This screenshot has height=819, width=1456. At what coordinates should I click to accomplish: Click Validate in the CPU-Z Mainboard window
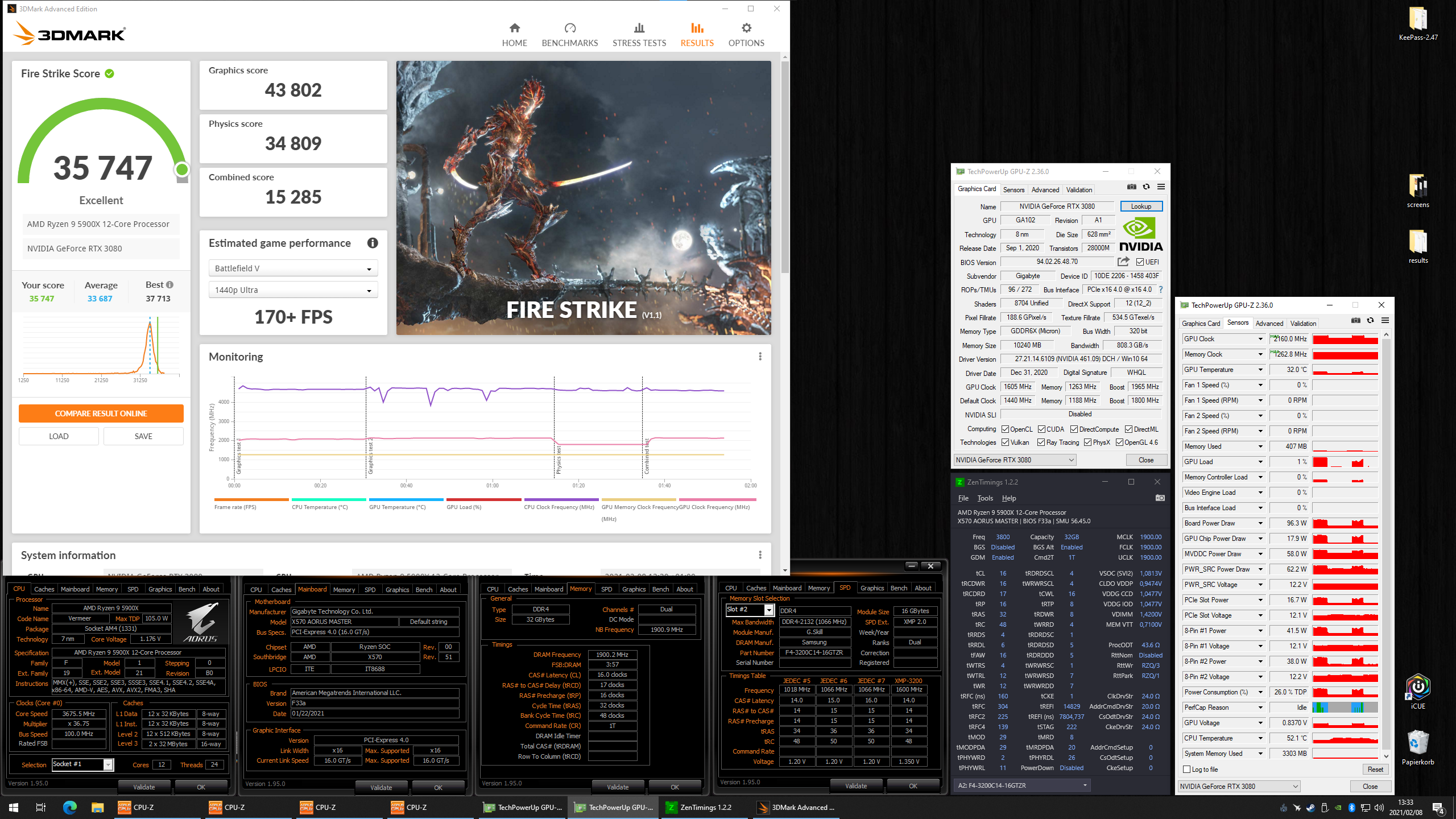point(381,788)
